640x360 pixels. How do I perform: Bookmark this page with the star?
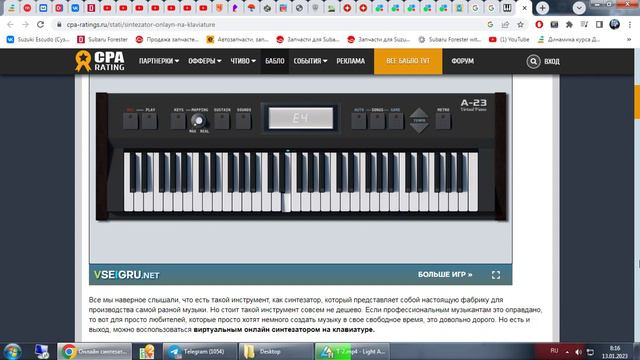coord(520,24)
